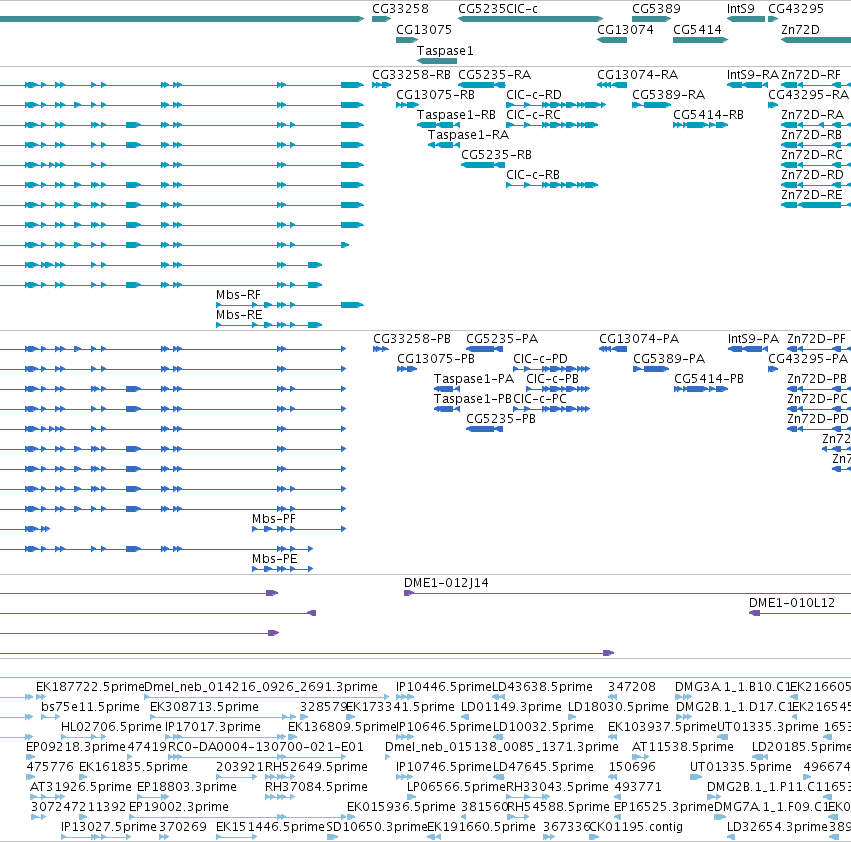Click the CG33258-RB transcript label

point(411,74)
